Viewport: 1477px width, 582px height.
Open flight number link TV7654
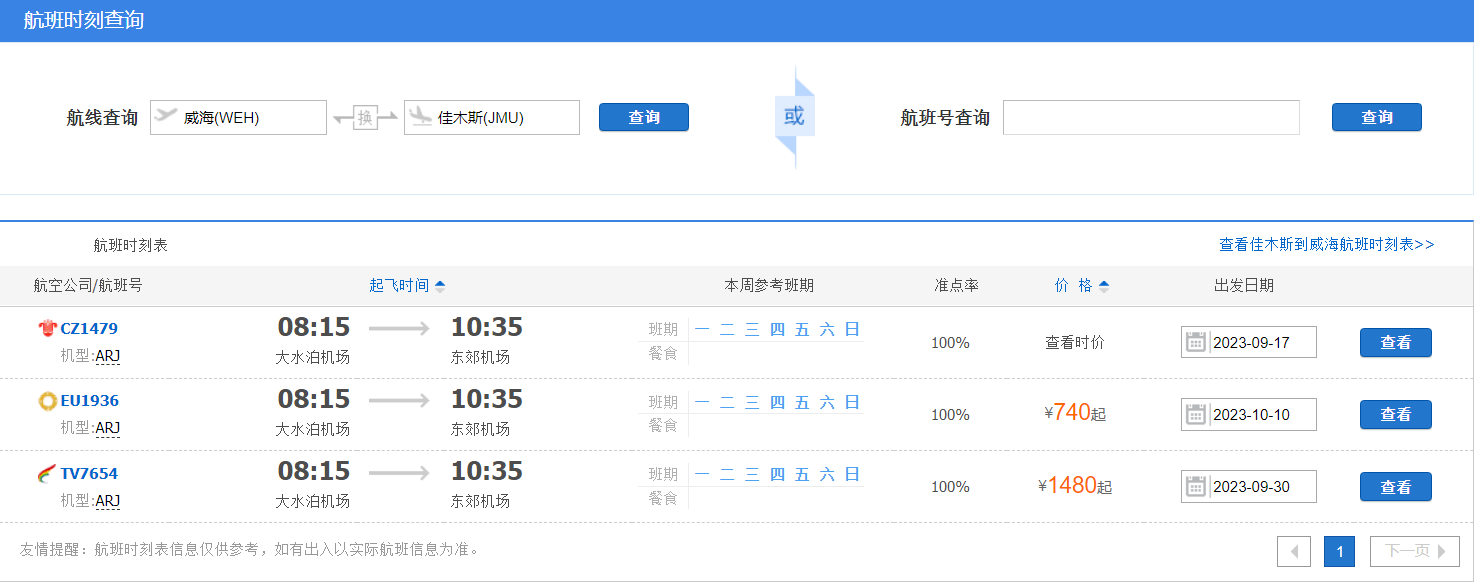(x=89, y=473)
